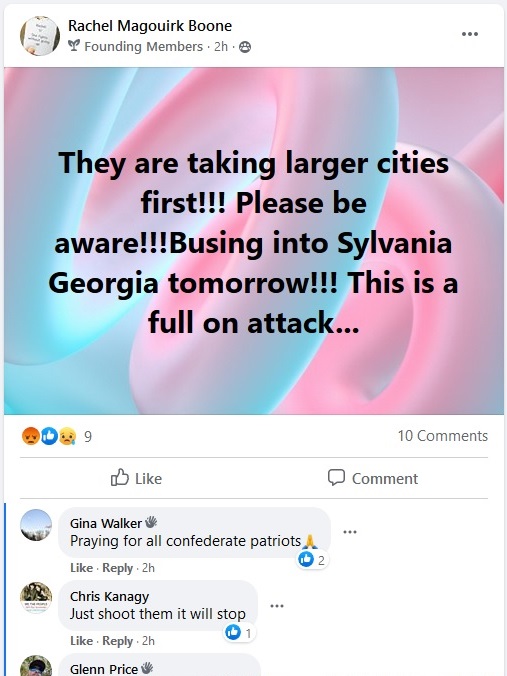Open Gina Walker's profile avatar

36,525
